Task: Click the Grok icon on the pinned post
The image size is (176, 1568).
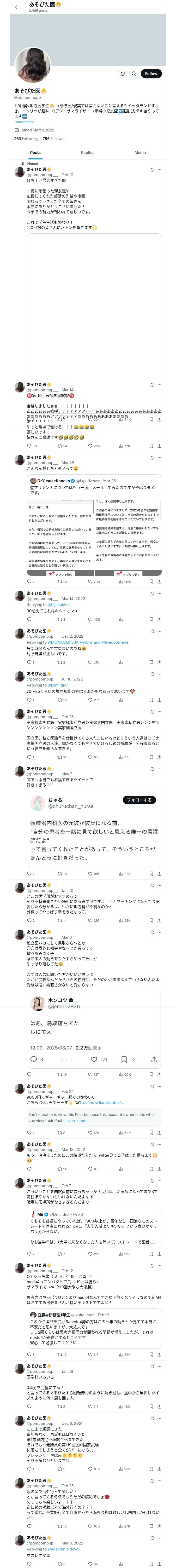Action: (x=152, y=170)
